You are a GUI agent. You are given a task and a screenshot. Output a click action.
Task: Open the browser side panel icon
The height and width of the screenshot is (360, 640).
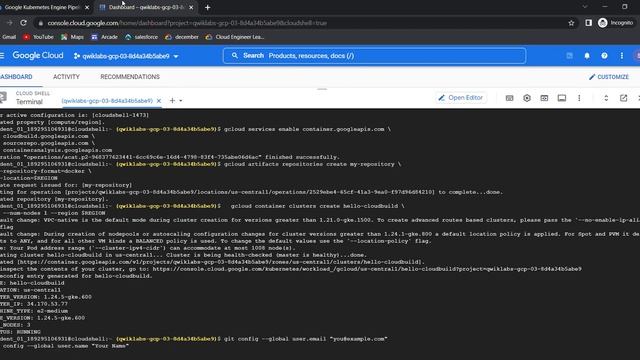588,23
